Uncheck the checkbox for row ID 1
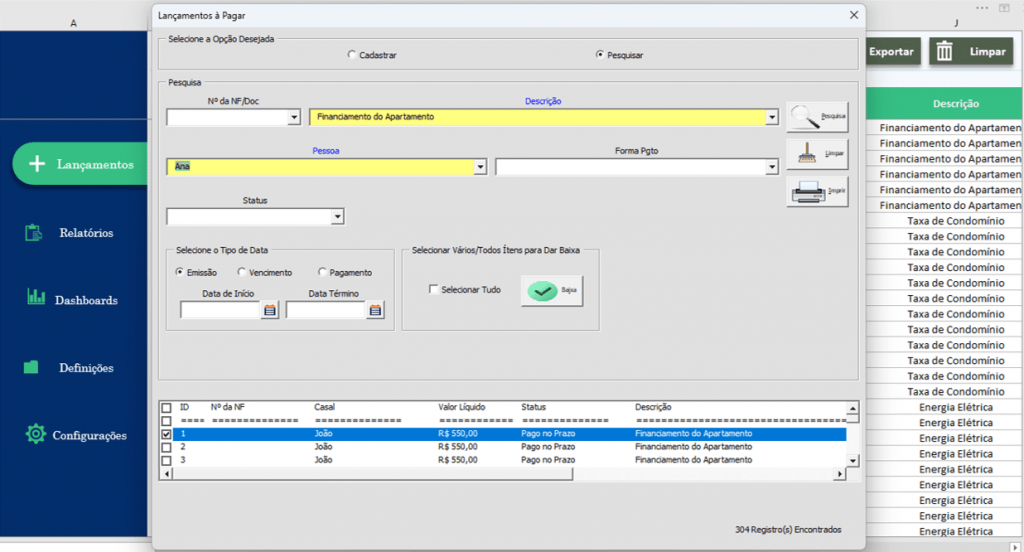This screenshot has height=552, width=1024. pyautogui.click(x=167, y=434)
